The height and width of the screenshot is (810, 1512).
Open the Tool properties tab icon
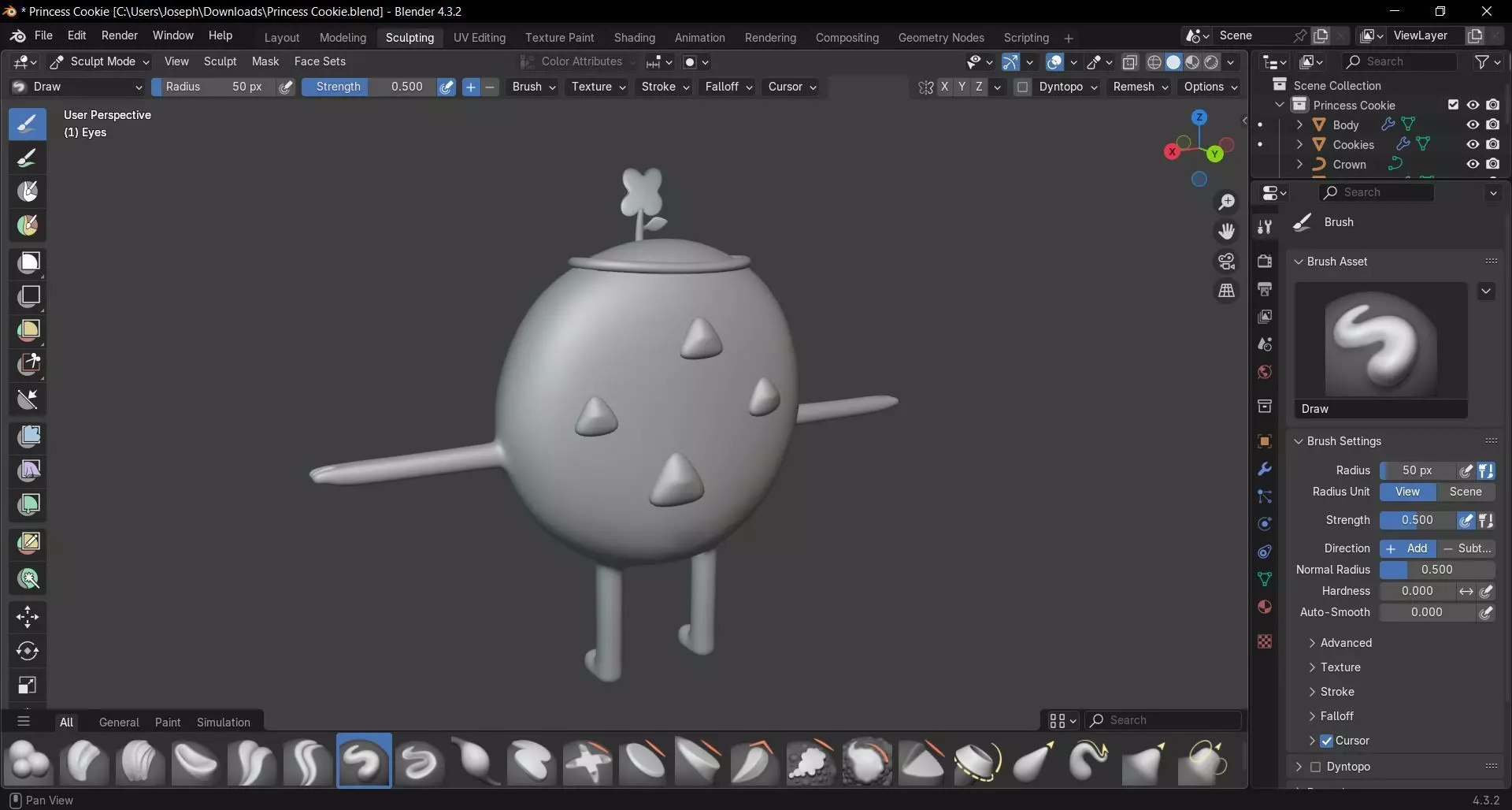coord(1265,227)
